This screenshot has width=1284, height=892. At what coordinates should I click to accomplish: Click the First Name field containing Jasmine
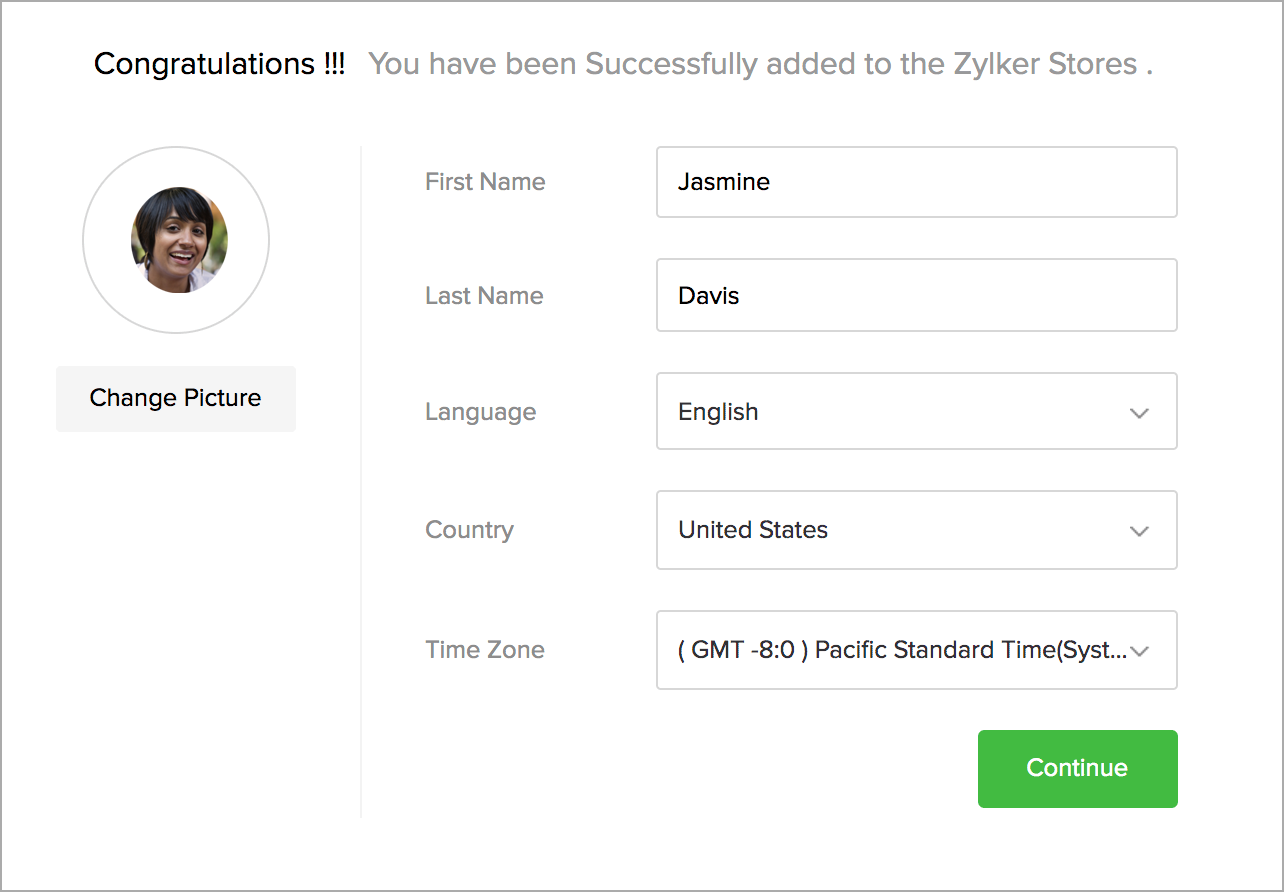pos(916,182)
